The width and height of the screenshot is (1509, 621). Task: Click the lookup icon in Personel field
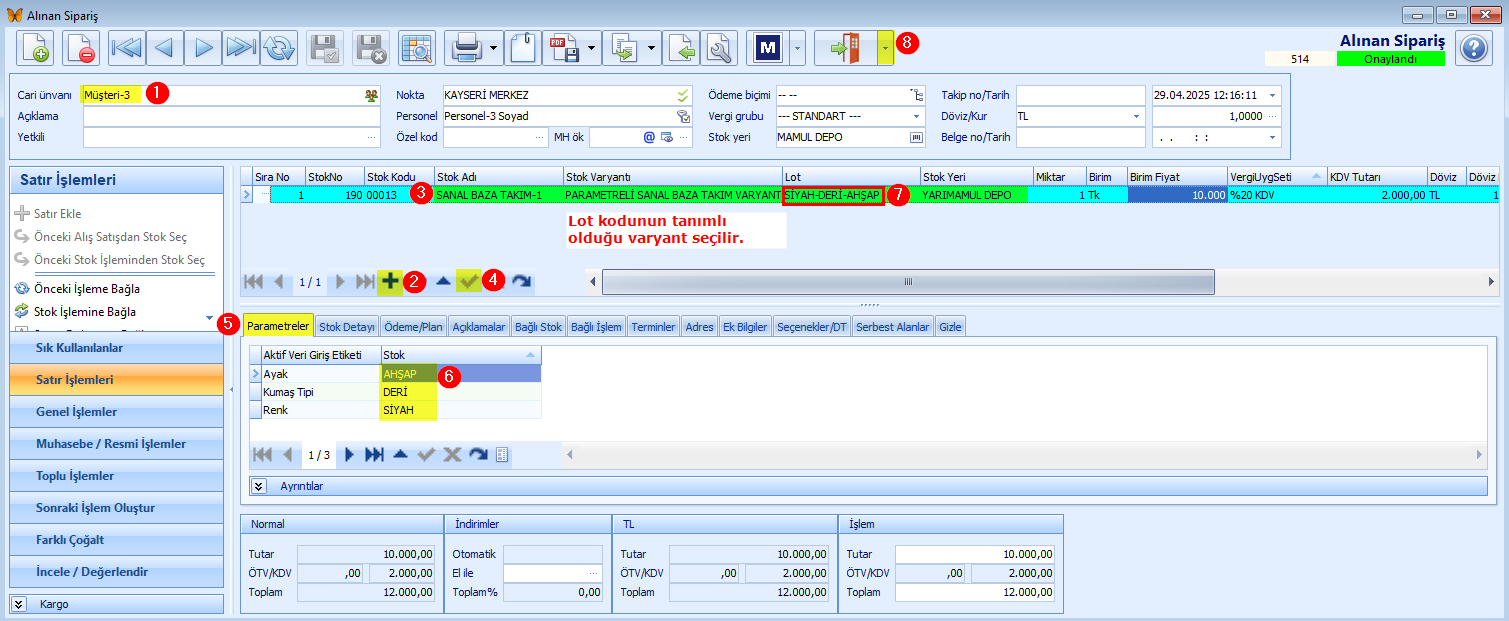click(x=683, y=116)
